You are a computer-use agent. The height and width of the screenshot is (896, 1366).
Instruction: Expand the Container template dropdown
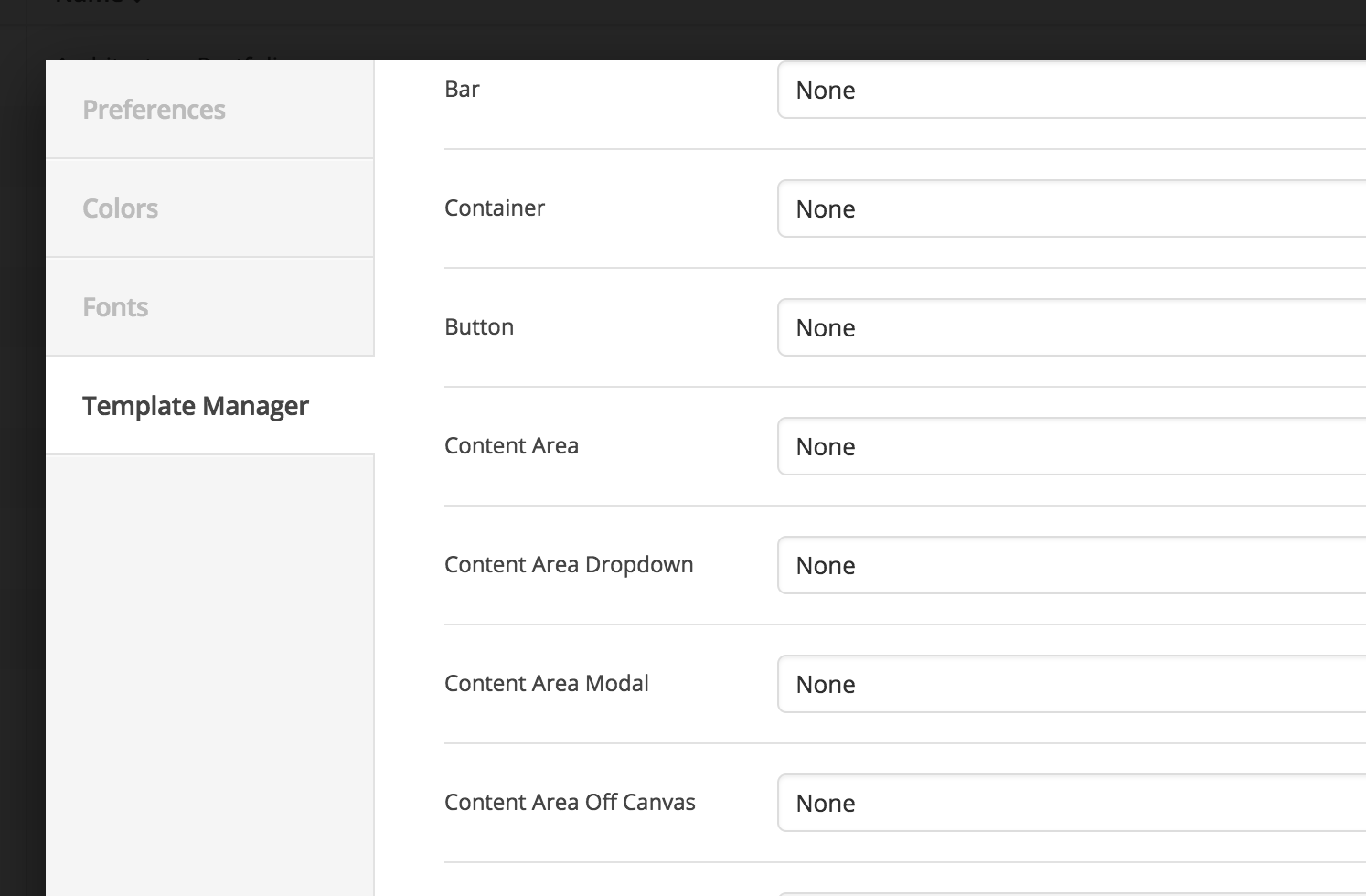(1070, 208)
